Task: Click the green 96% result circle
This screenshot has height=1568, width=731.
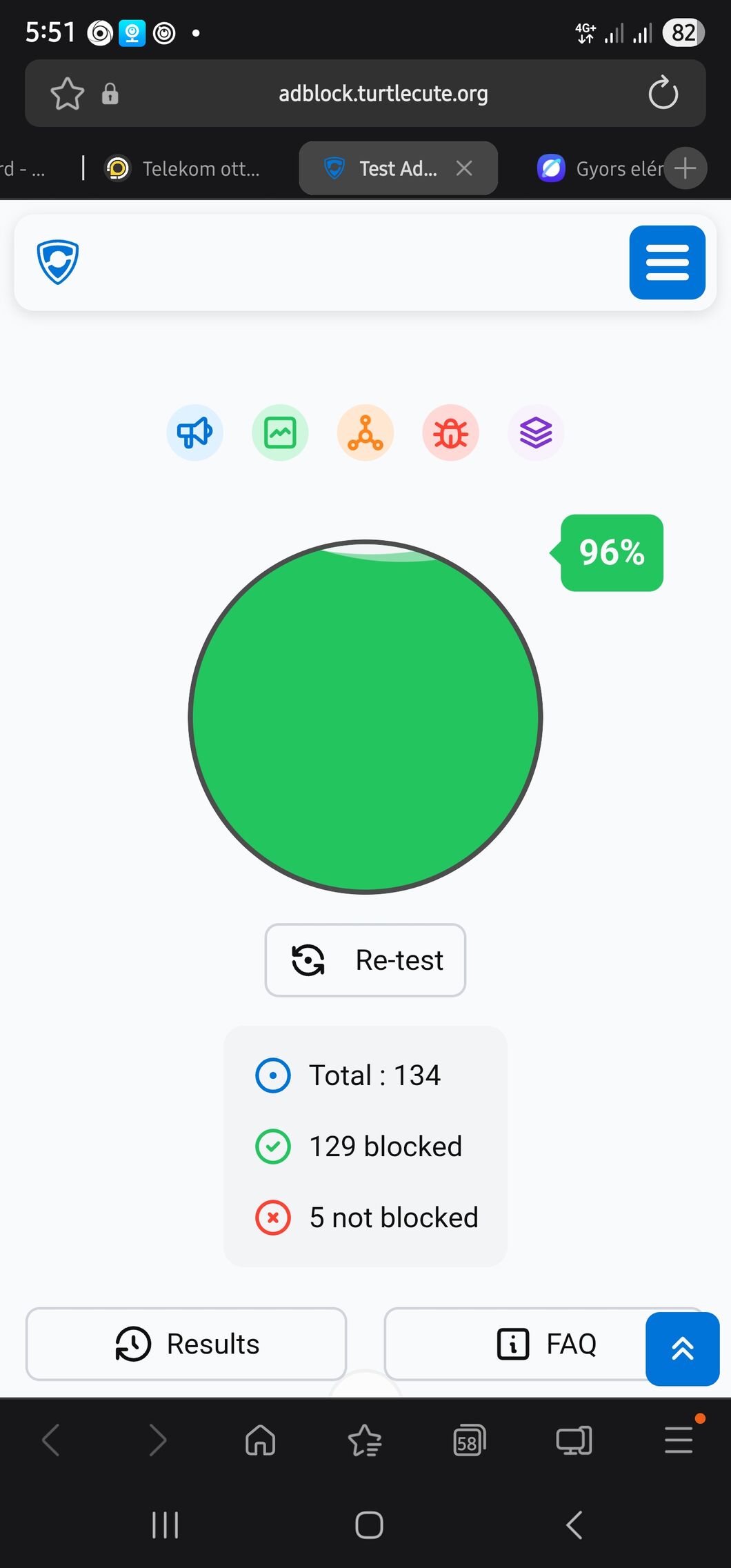Action: tap(365, 717)
